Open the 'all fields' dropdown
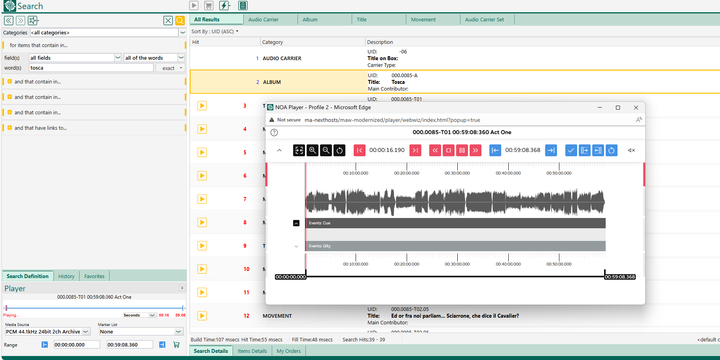This screenshot has width=720, height=360. click(118, 57)
